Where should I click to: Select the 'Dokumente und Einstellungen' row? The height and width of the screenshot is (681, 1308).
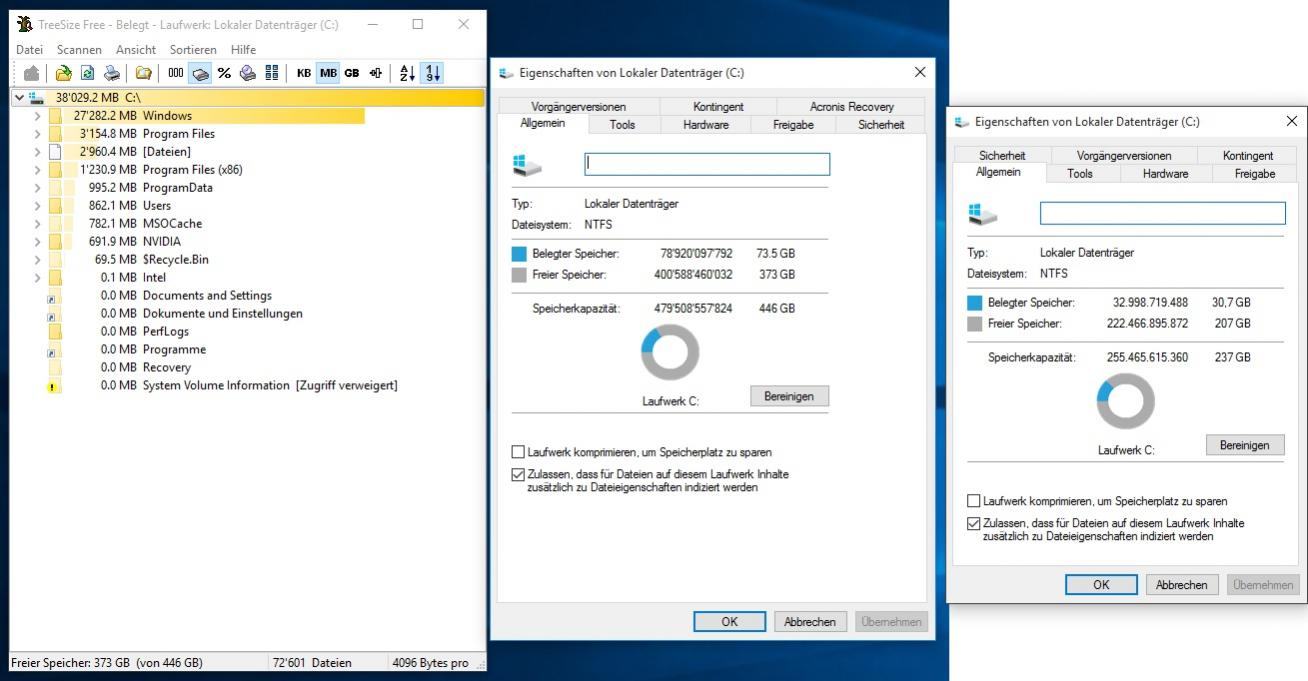pos(248,314)
